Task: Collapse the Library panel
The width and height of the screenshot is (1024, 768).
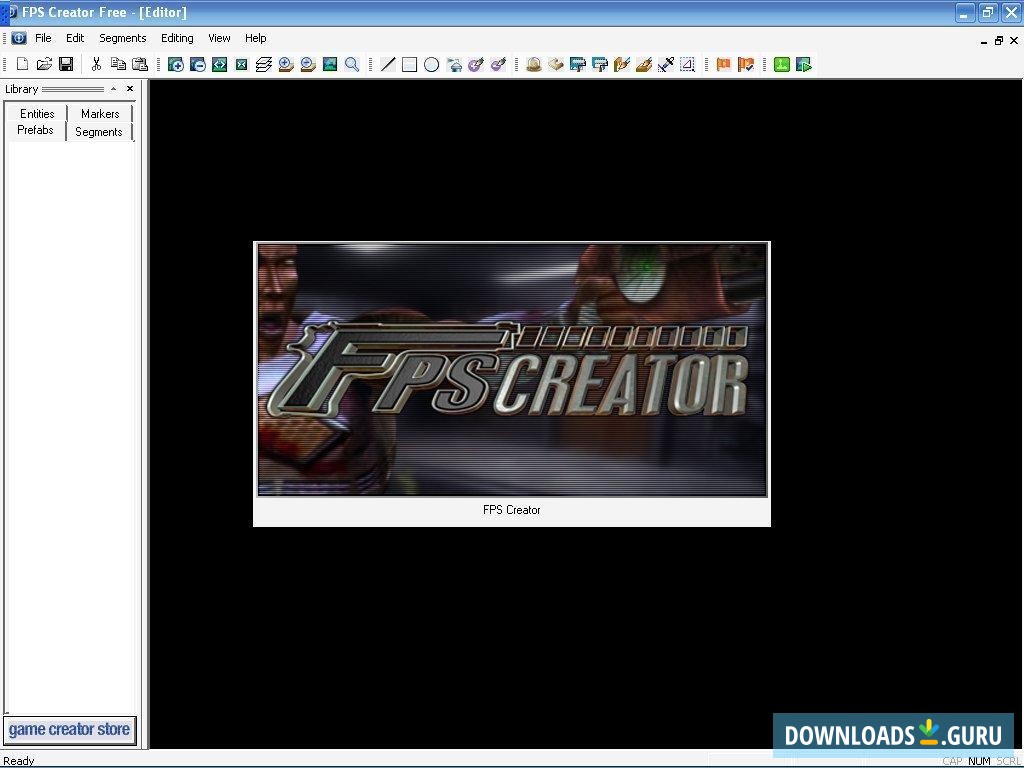Action: [x=113, y=88]
